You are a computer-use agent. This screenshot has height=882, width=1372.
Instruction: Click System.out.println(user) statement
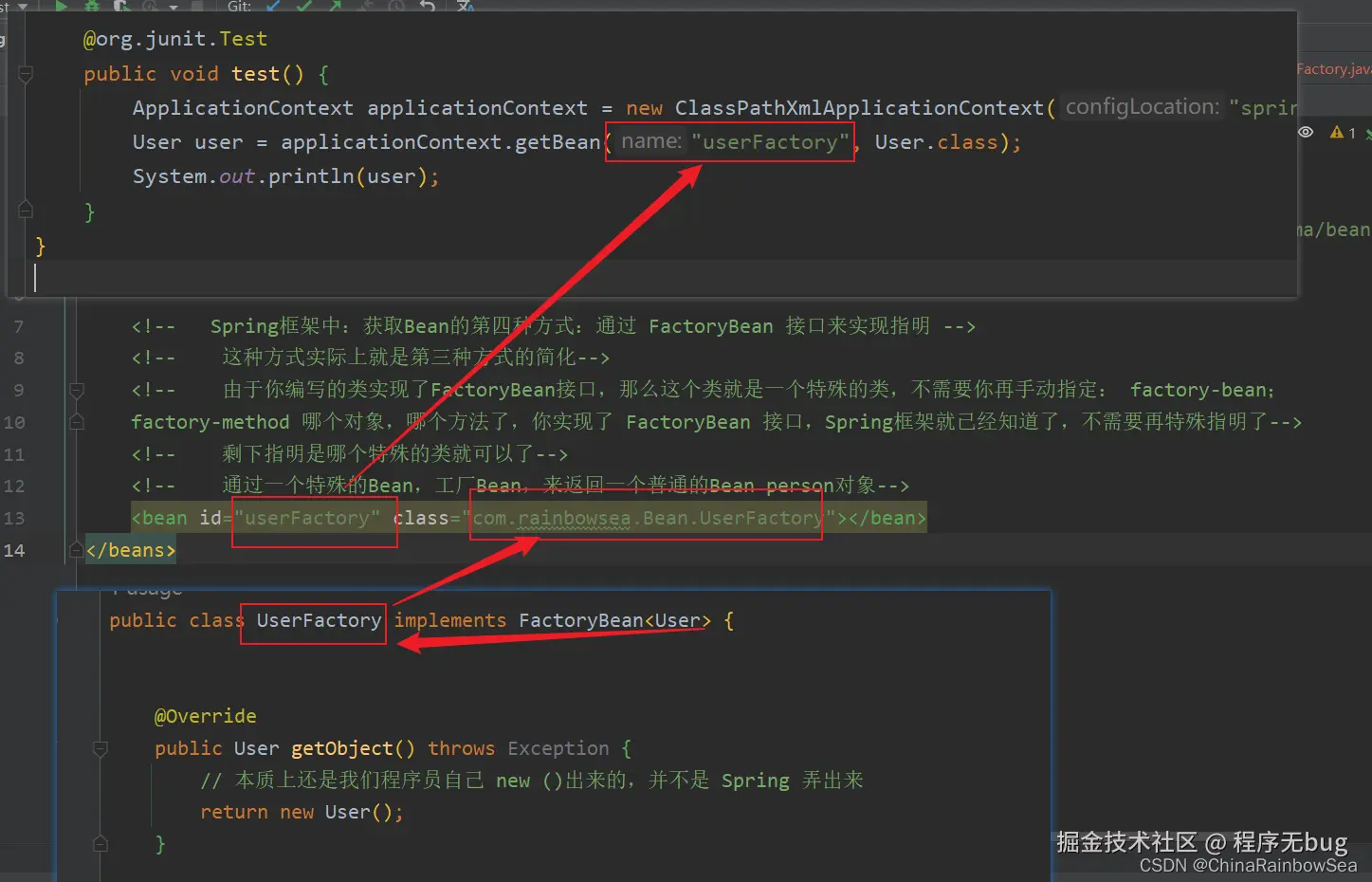[x=285, y=176]
